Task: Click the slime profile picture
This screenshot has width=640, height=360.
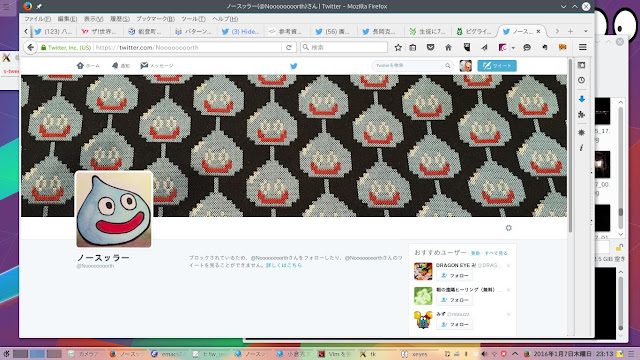Action: (114, 209)
